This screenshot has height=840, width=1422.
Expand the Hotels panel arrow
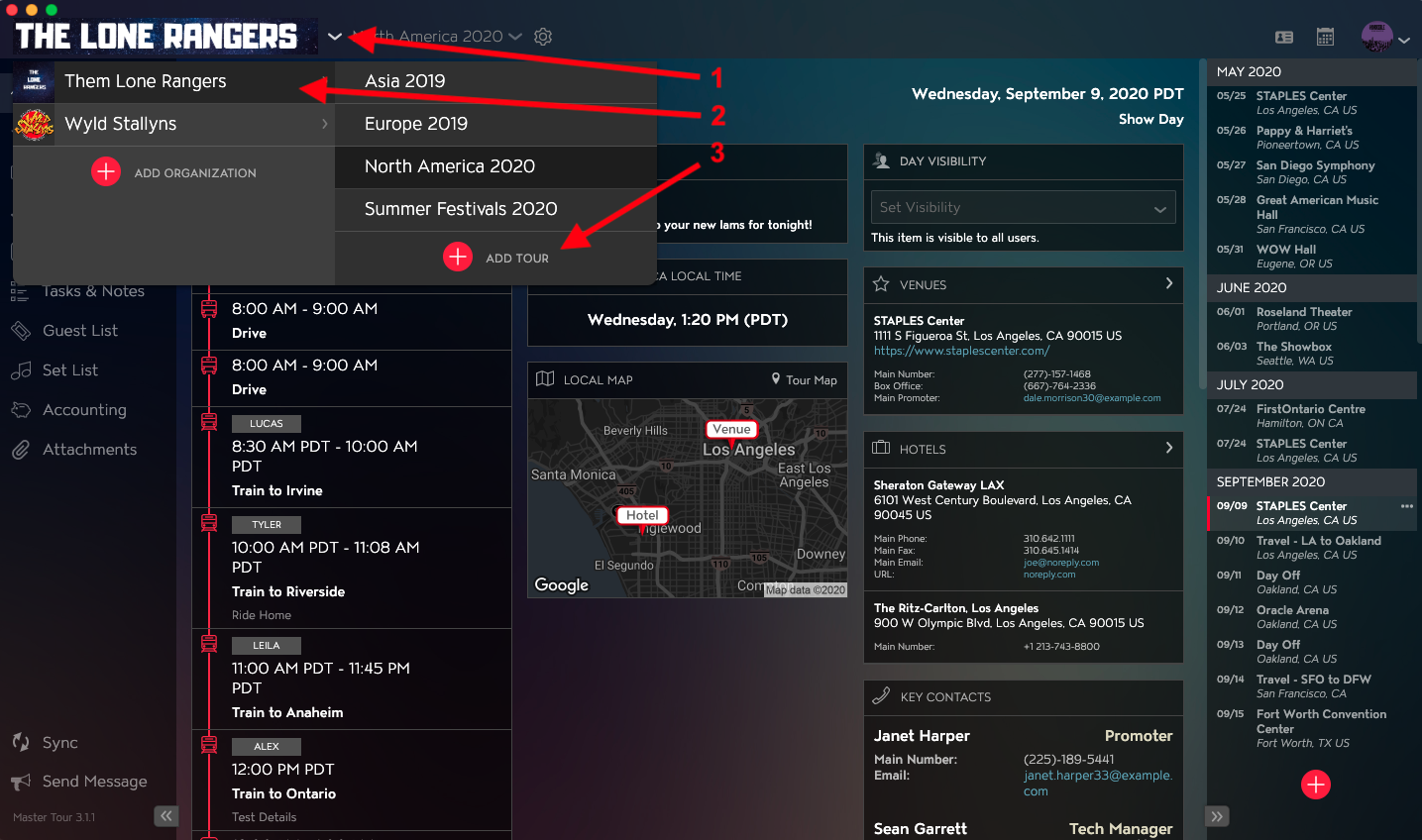(x=1169, y=448)
